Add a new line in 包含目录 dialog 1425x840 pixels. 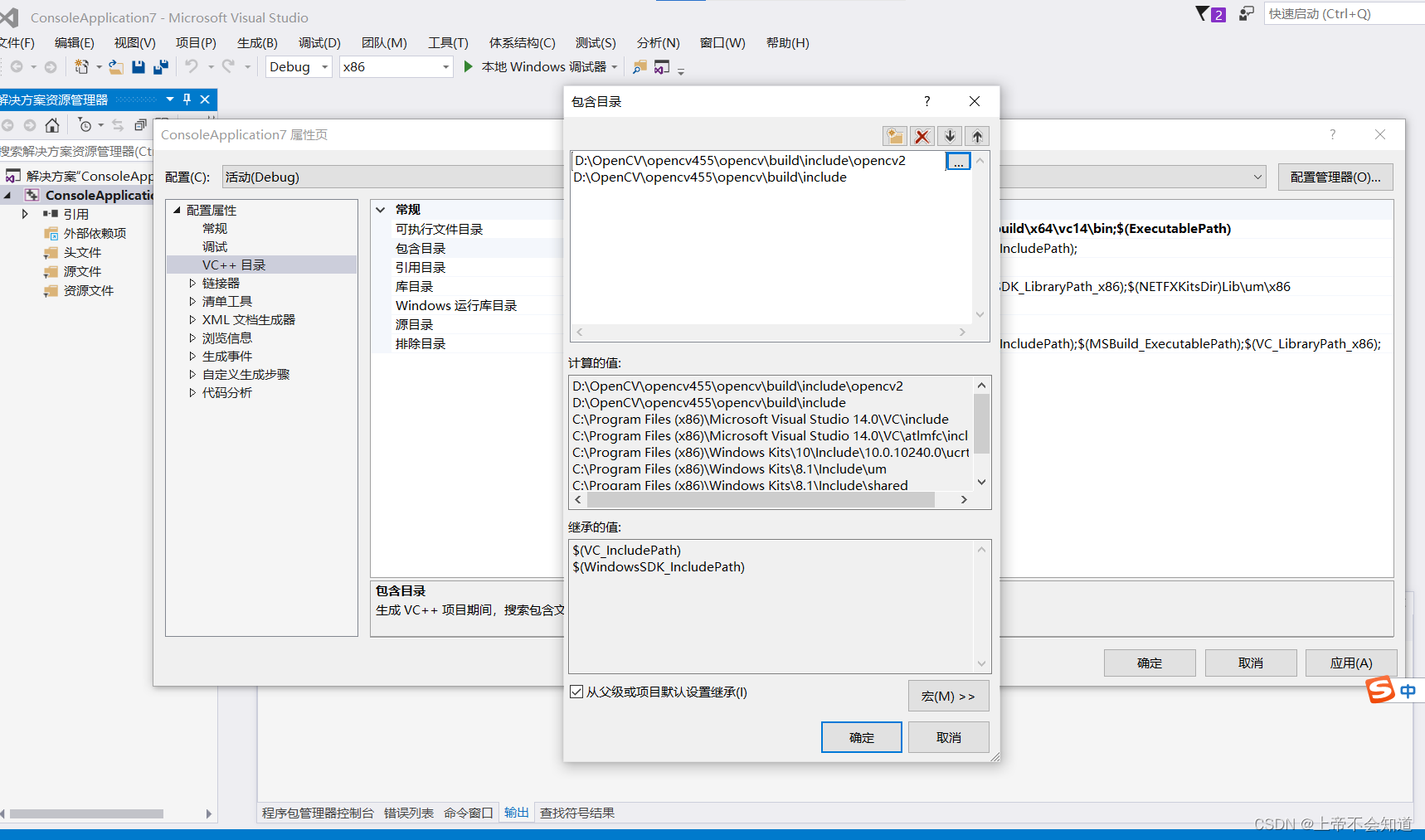(894, 136)
